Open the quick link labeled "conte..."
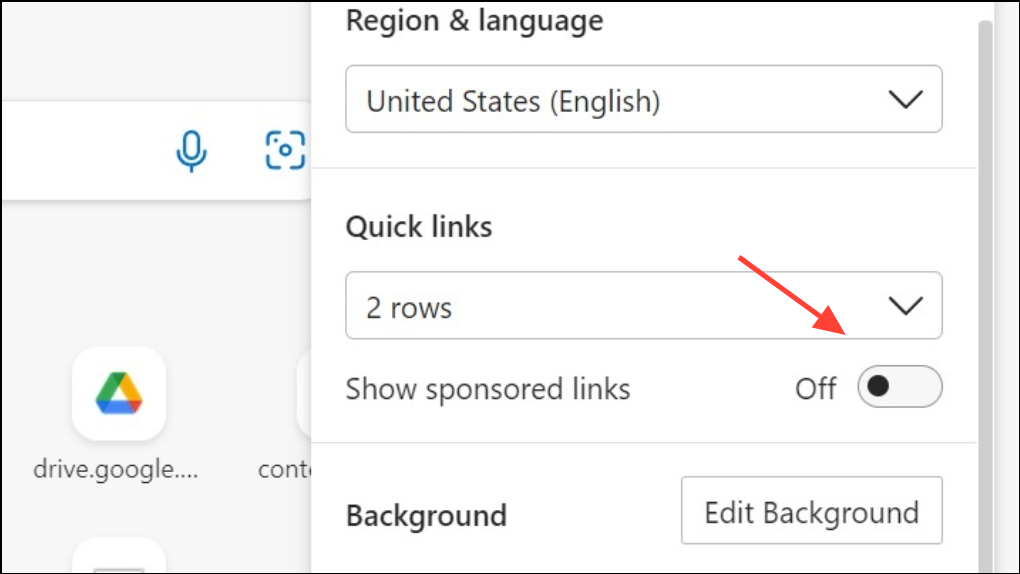Screen dimensions: 1020x574 pos(286,467)
